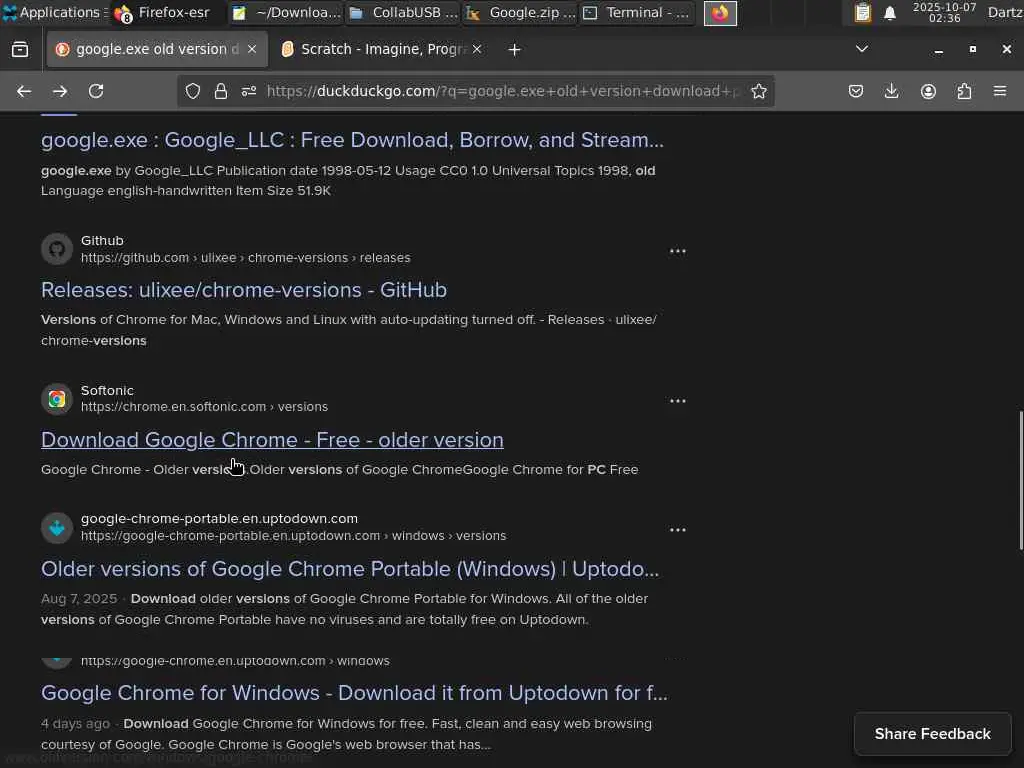Switch to CollabUSB taskbar window

tap(403, 13)
